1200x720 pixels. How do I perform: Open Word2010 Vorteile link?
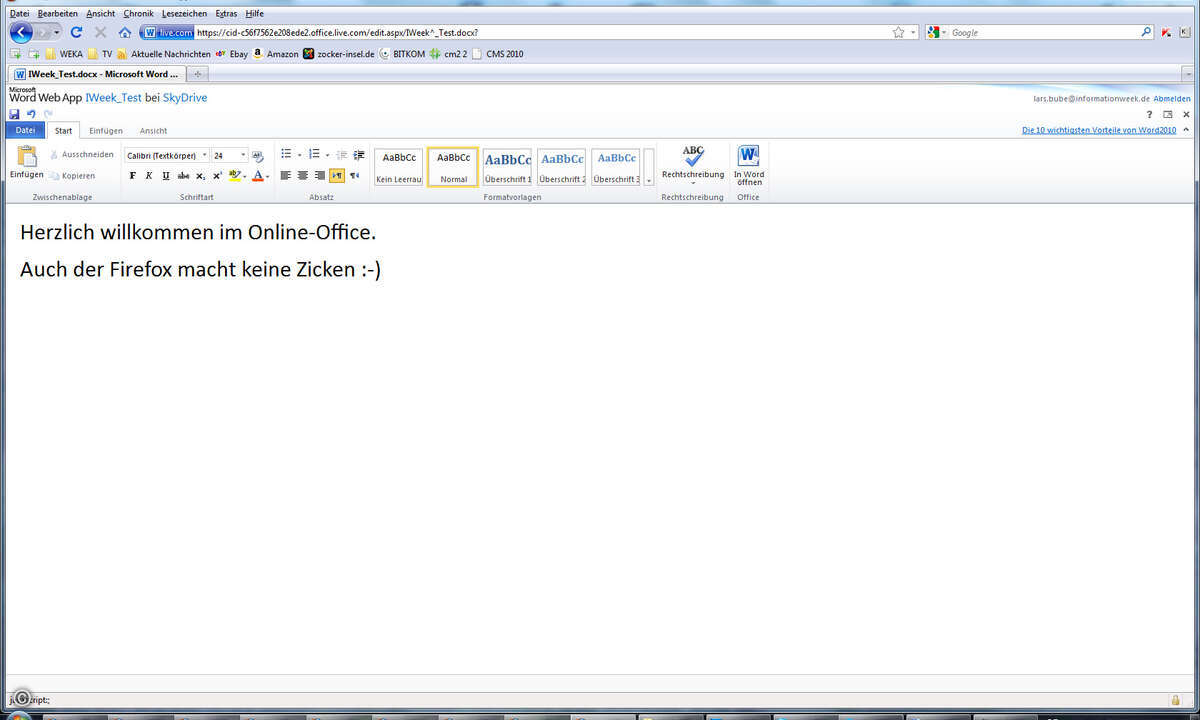coord(1099,131)
